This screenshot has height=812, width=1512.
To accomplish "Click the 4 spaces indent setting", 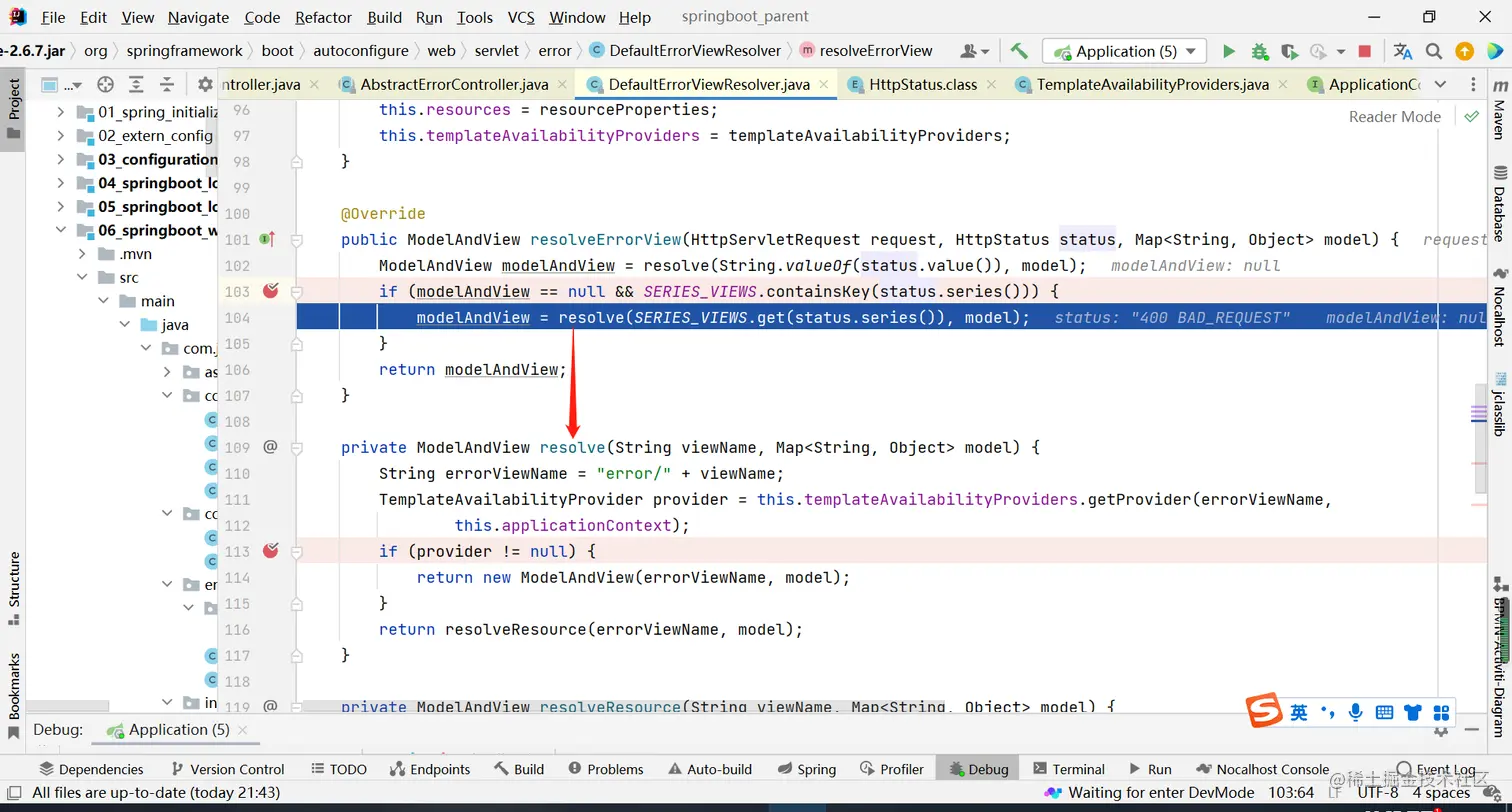I will [x=1441, y=793].
